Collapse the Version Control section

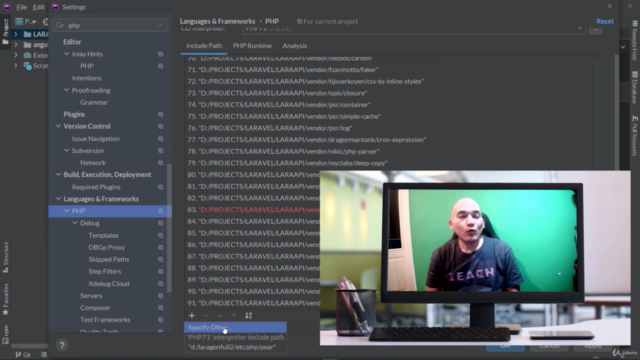tap(58, 127)
